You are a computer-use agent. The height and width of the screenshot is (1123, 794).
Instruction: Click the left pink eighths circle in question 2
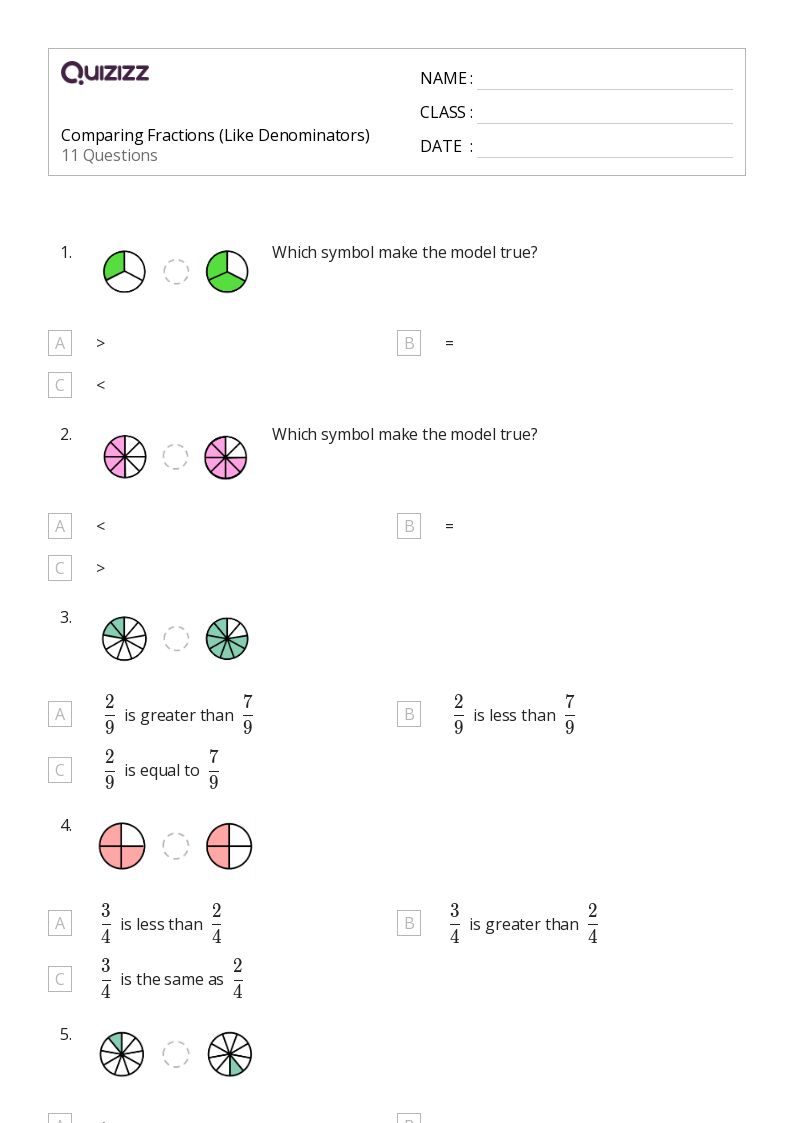click(x=125, y=457)
